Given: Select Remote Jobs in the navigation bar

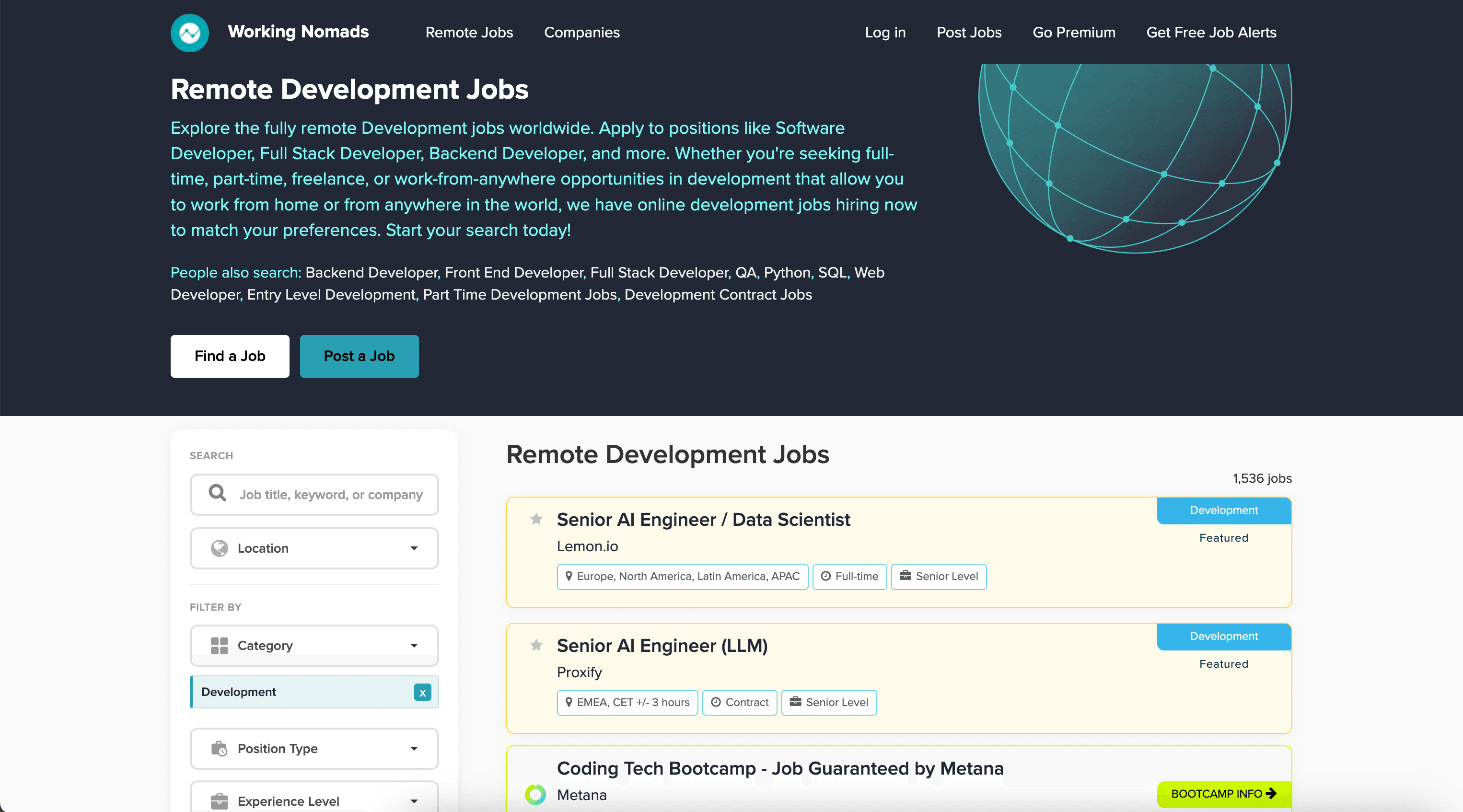Looking at the screenshot, I should point(469,33).
